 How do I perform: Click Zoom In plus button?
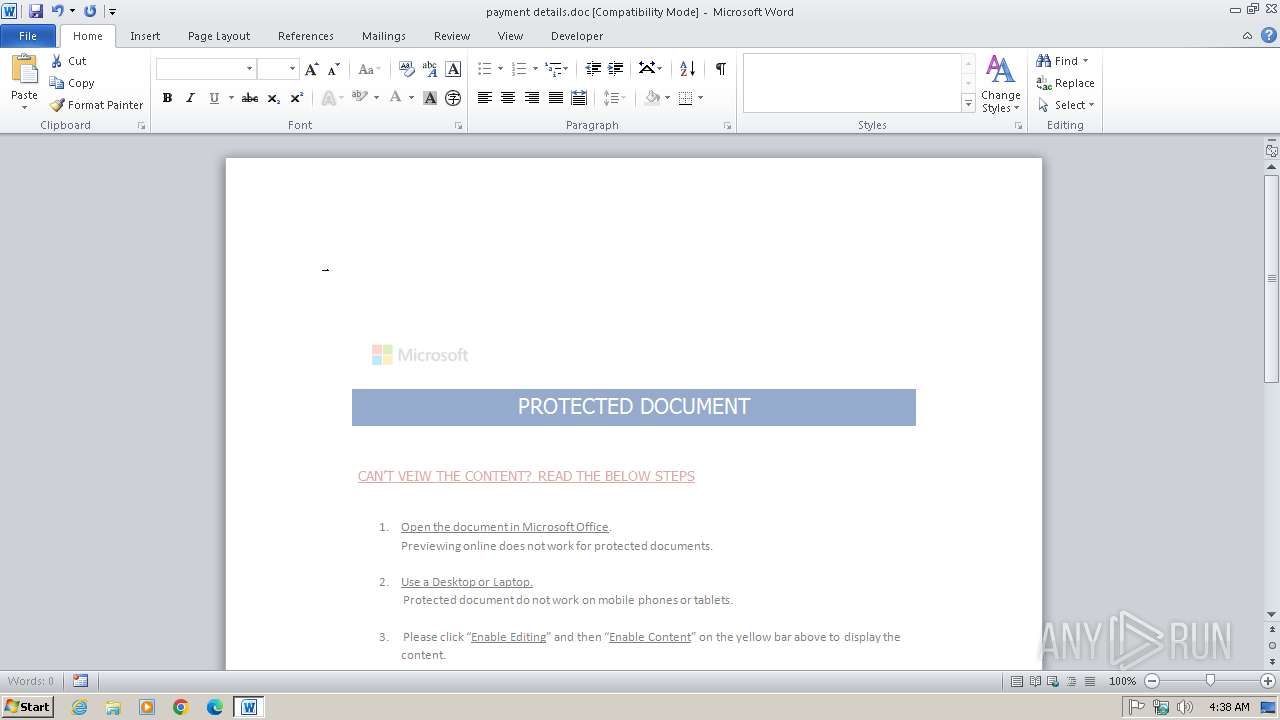tap(1268, 681)
